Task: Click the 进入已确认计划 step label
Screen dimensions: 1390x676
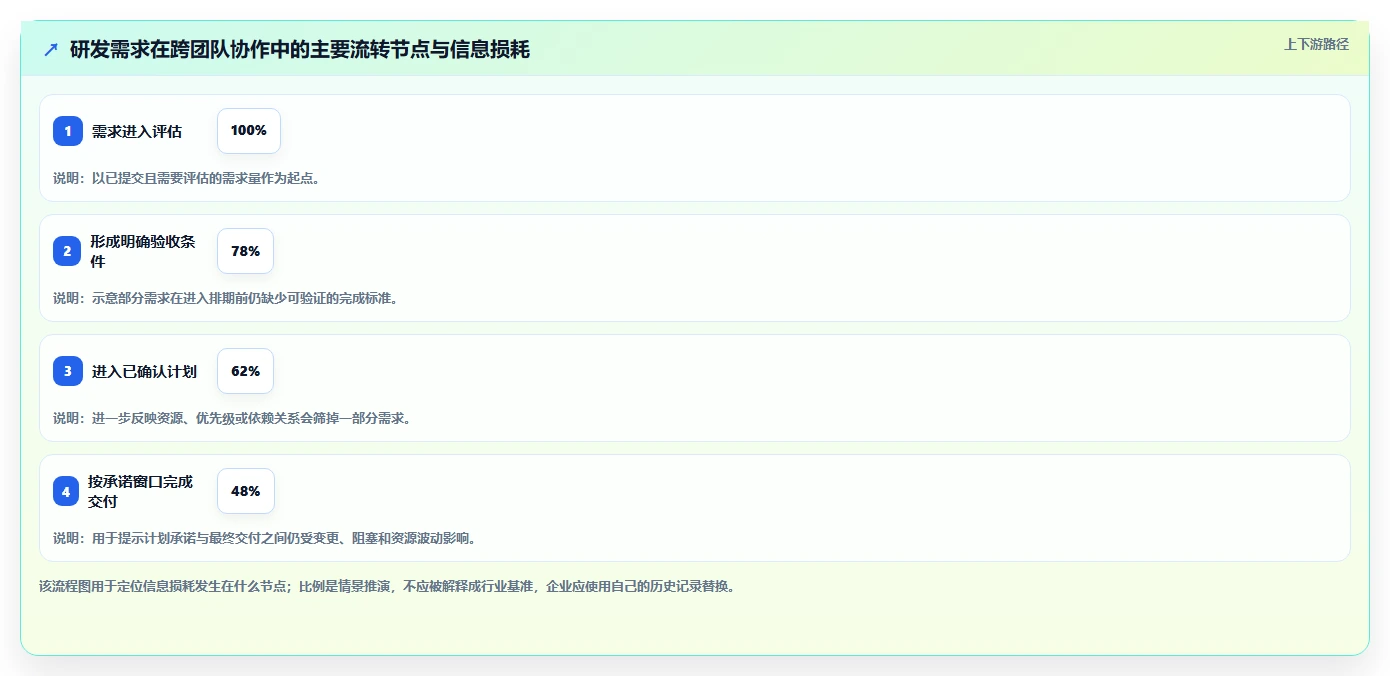Action: [144, 371]
